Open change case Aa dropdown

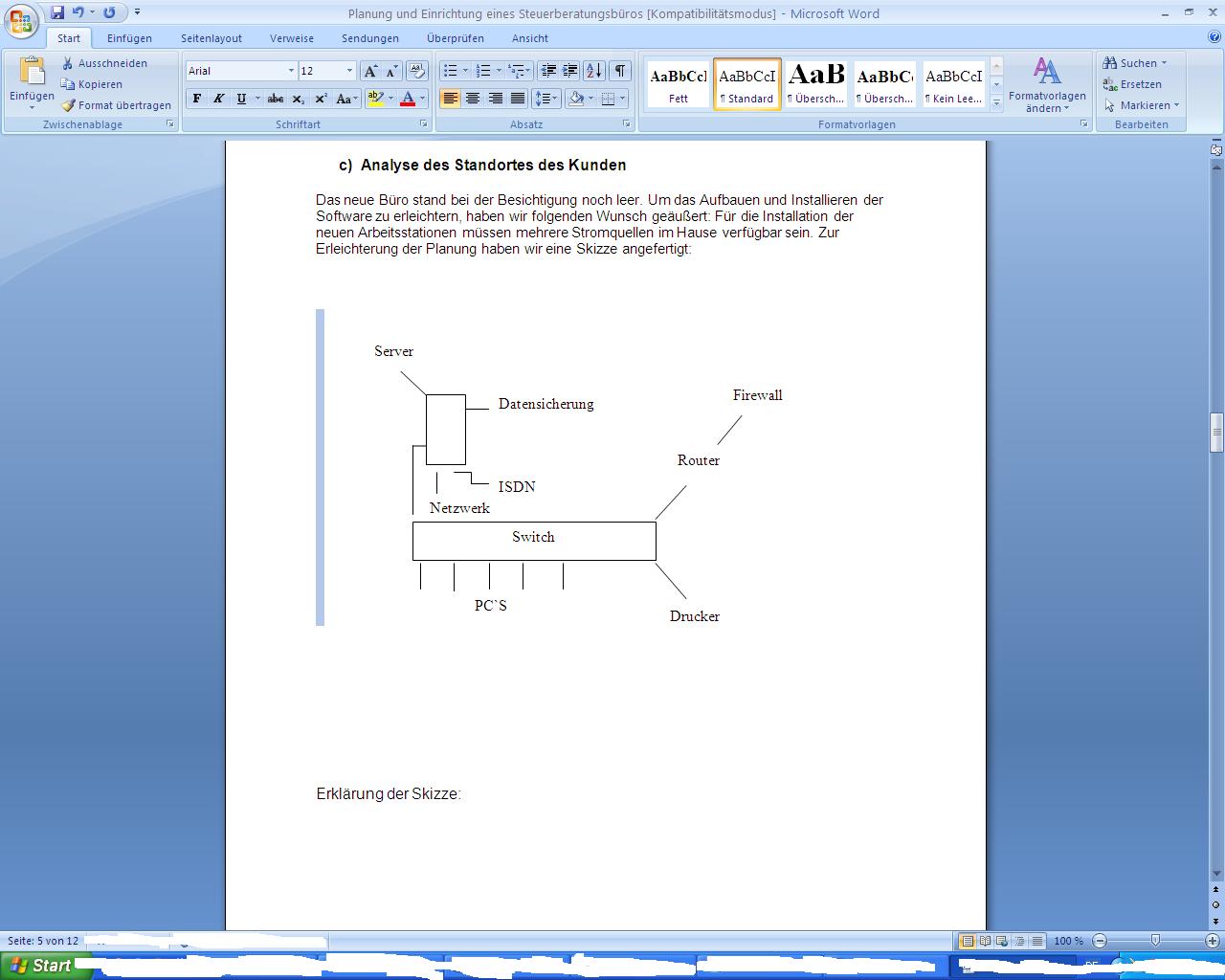[x=346, y=99]
